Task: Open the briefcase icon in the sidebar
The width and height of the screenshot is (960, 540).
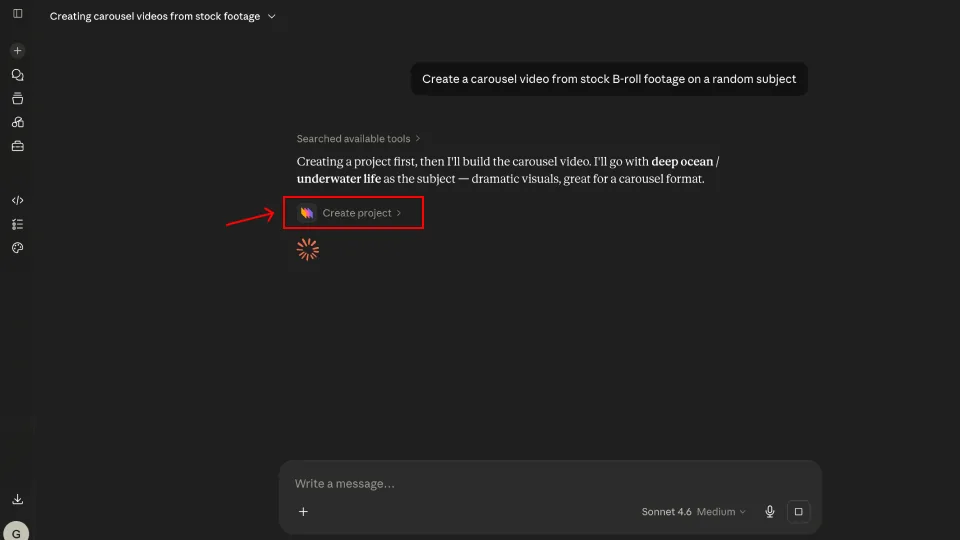Action: tap(18, 146)
